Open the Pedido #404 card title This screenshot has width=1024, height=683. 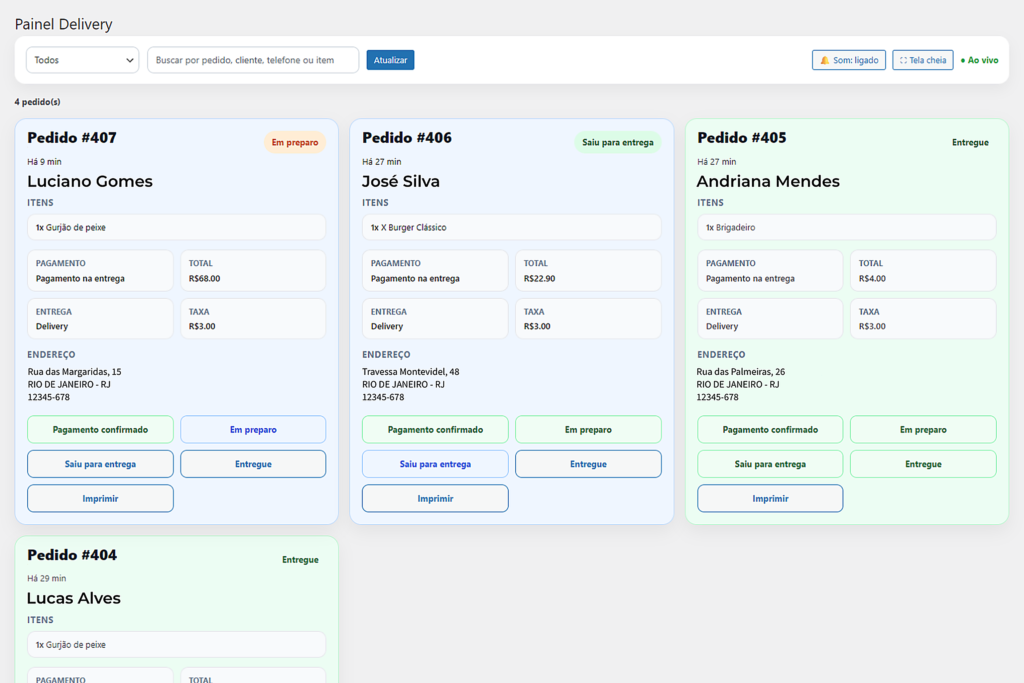click(72, 555)
